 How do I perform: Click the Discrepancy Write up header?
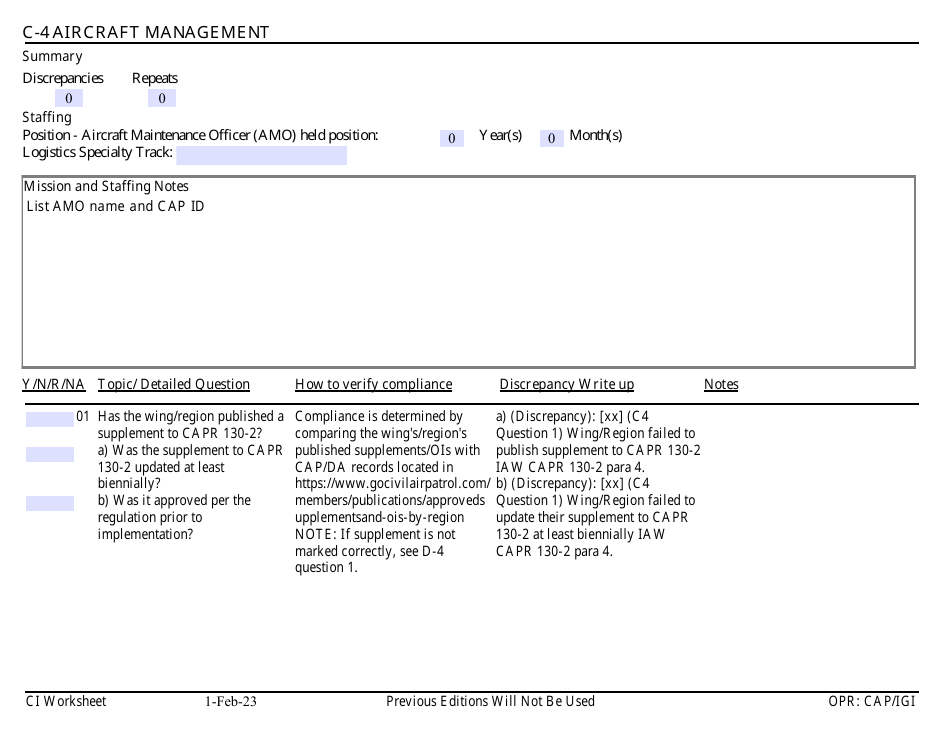coord(566,385)
